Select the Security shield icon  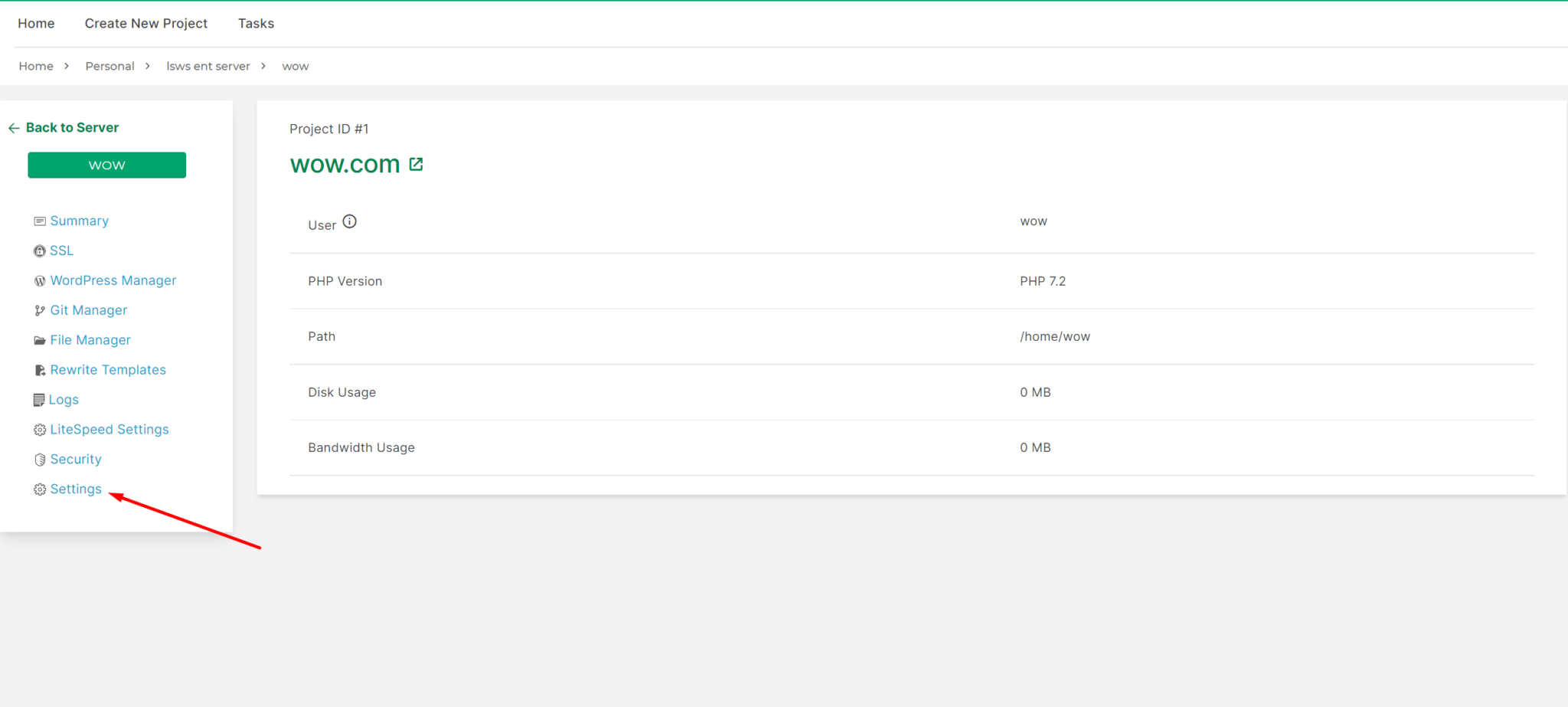(39, 459)
